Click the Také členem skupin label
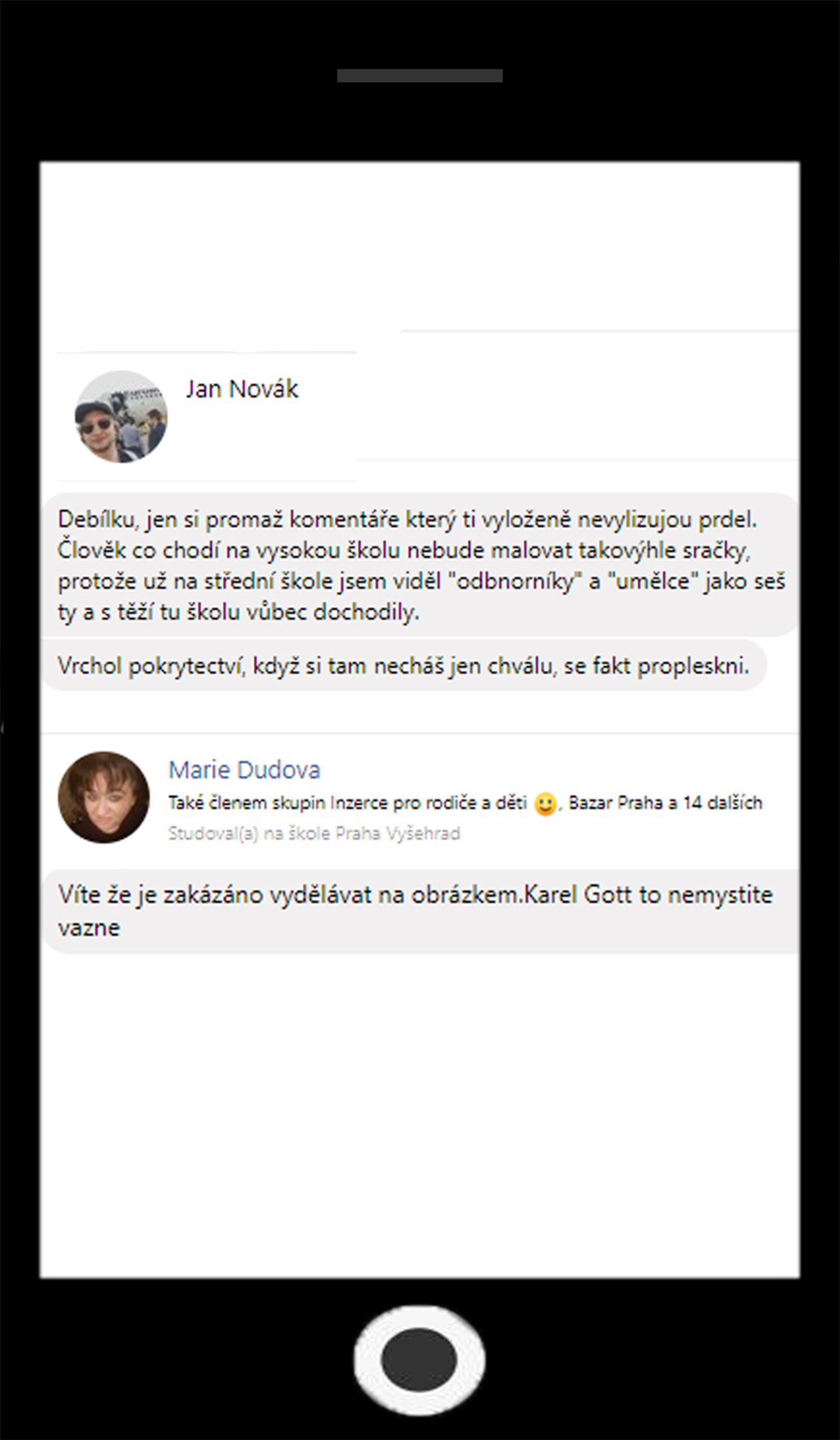Screen dimensions: 840x1440 tap(247, 803)
